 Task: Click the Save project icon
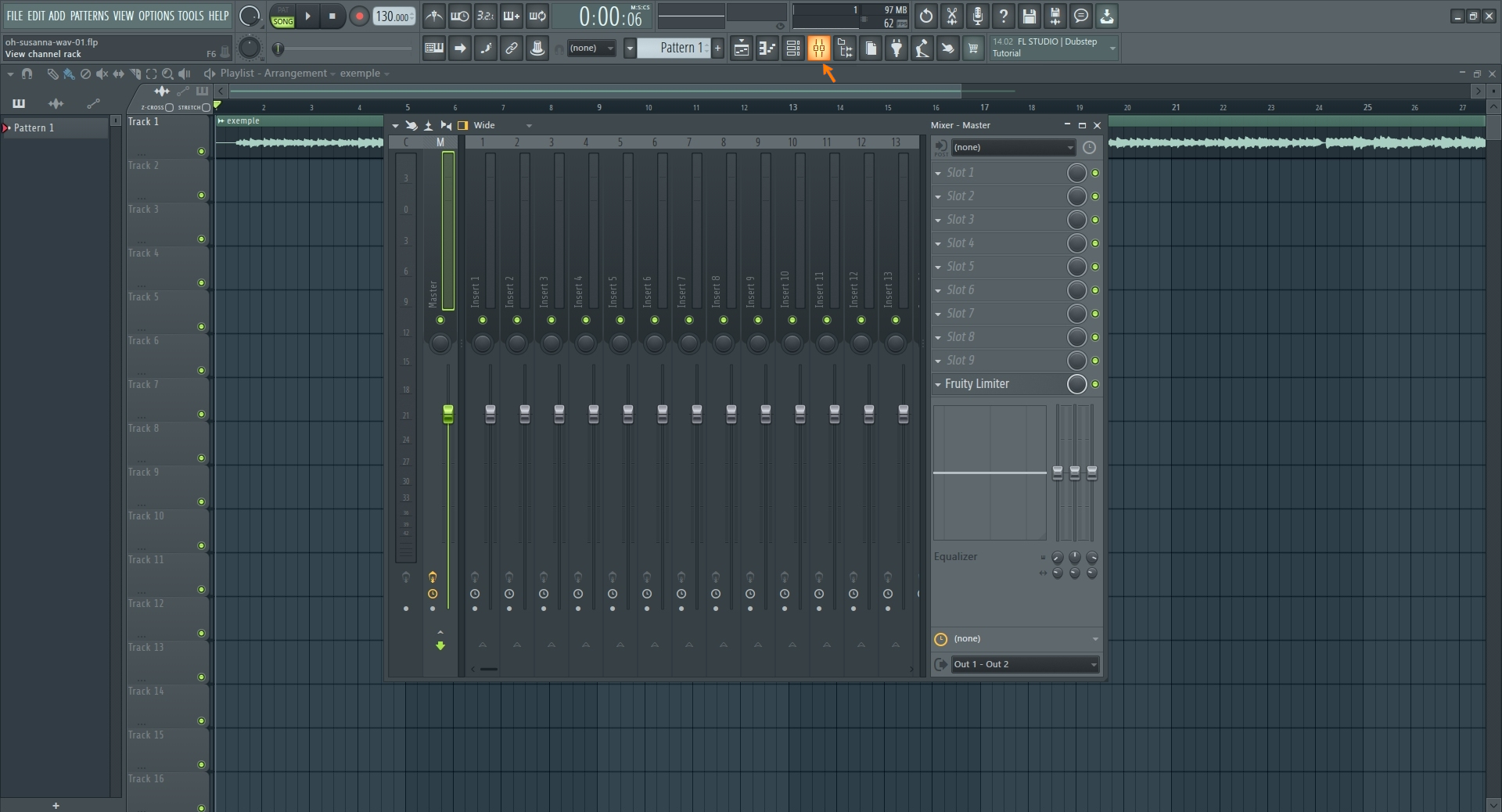(1029, 16)
